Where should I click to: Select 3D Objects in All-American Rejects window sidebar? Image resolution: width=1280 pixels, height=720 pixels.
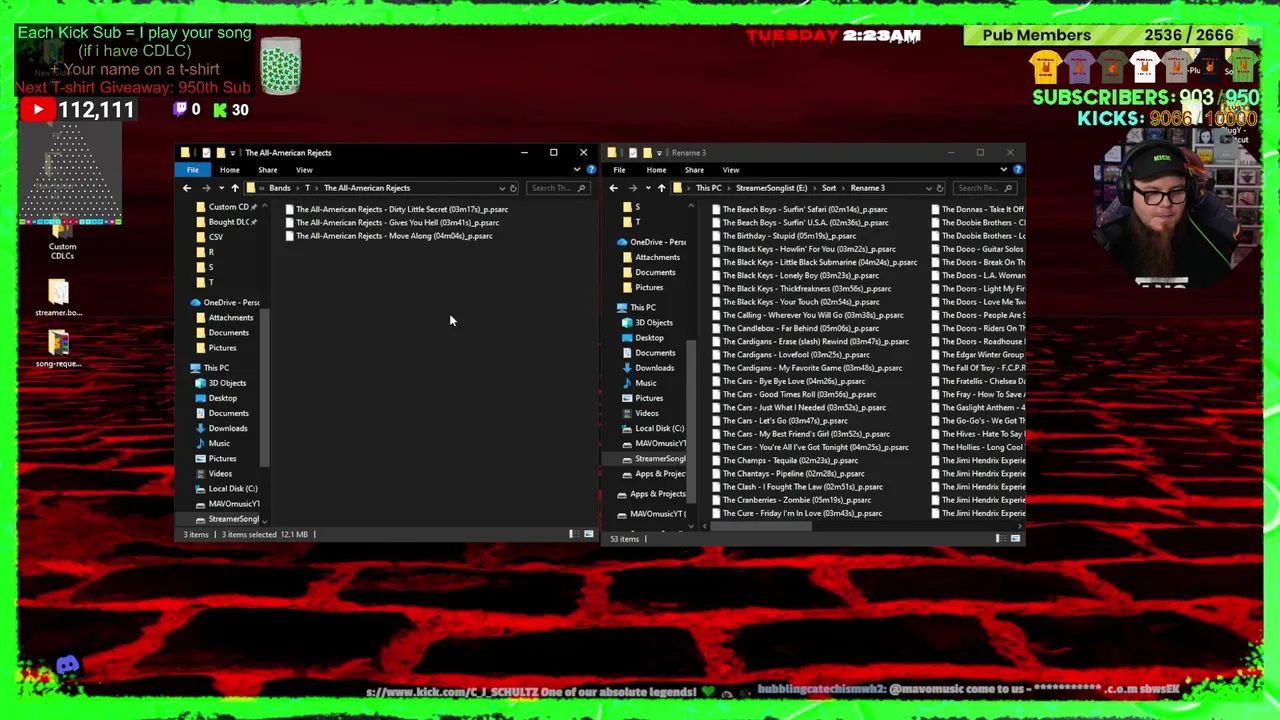[x=226, y=383]
